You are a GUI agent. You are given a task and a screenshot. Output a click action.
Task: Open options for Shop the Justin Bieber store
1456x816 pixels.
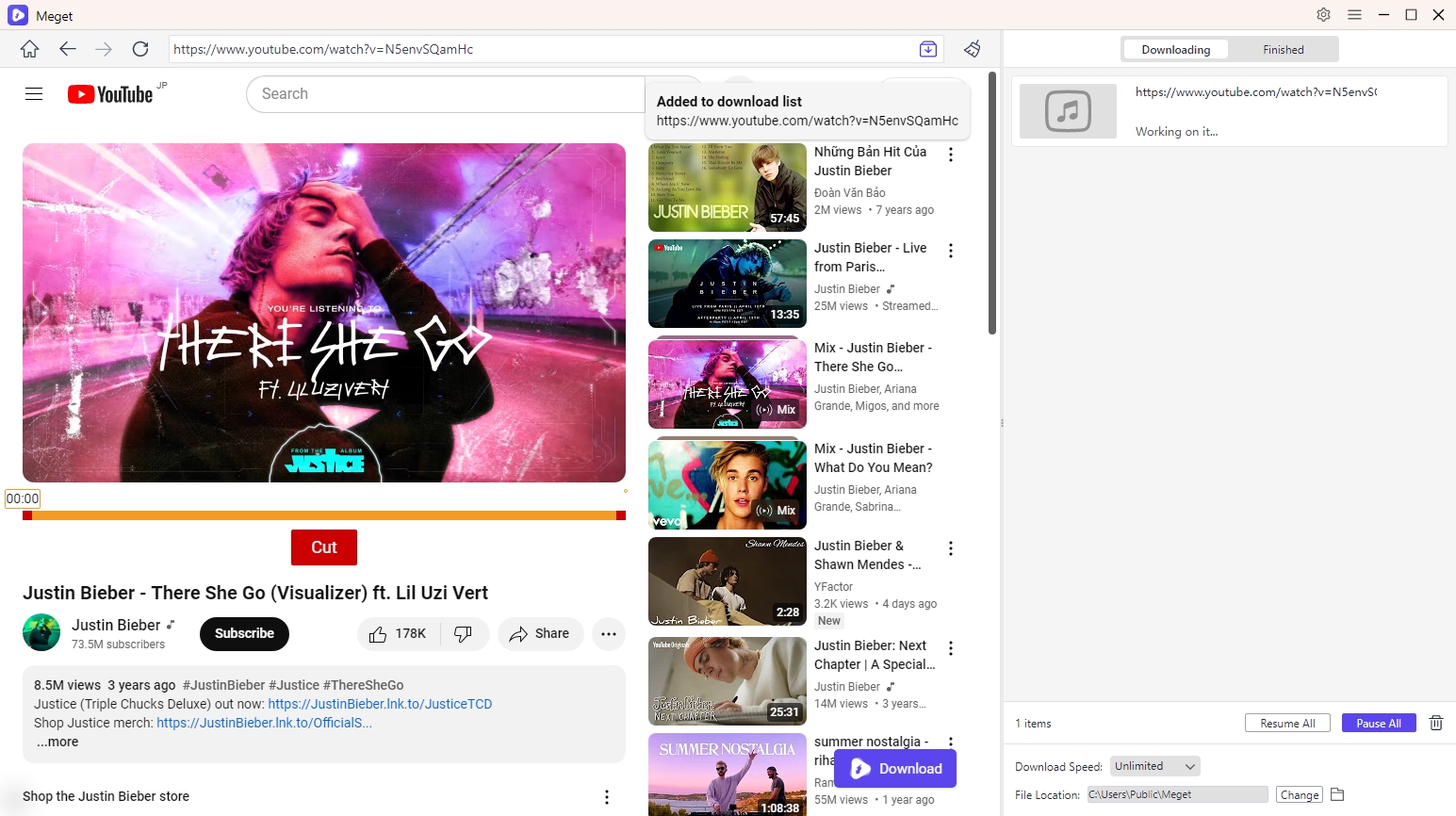pos(607,797)
